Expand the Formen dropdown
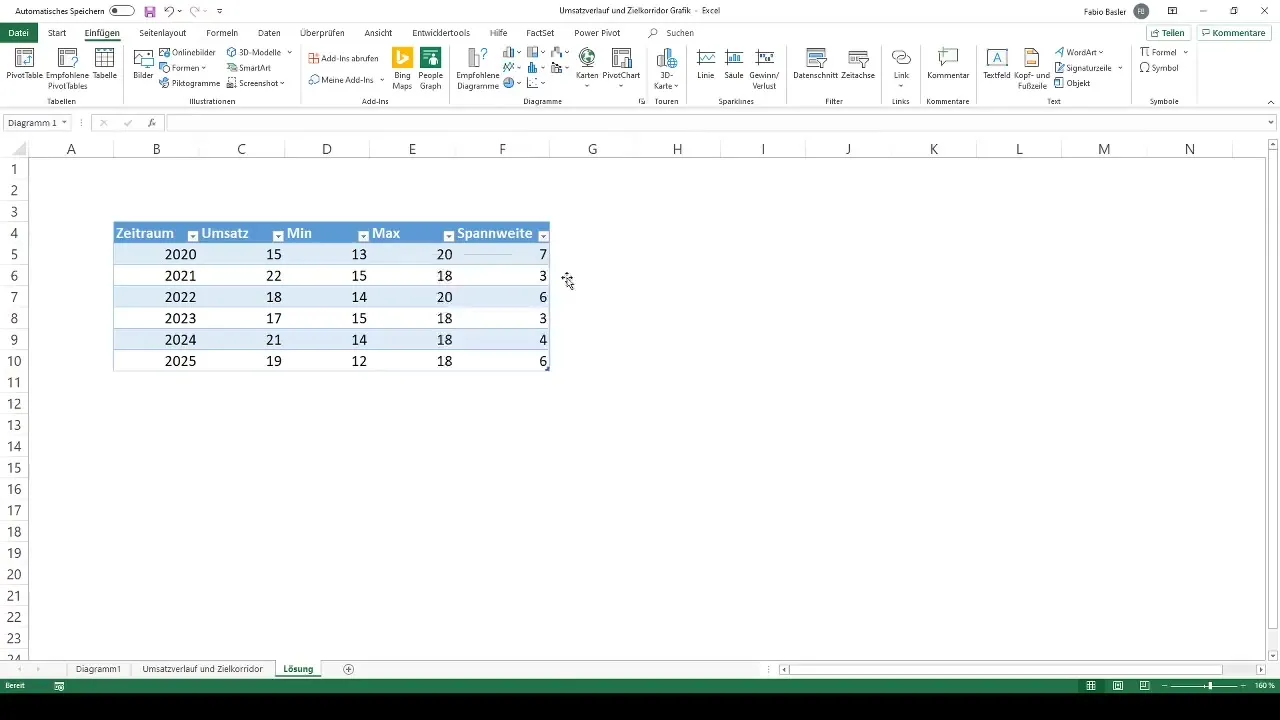 [204, 68]
